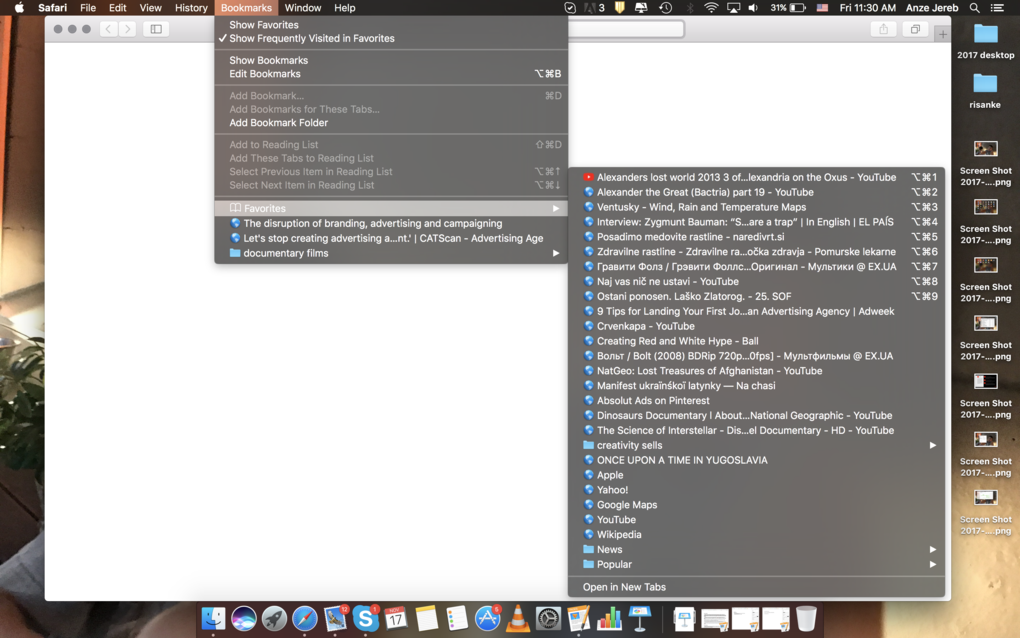
Task: Expand the News folder in Favorites
Action: click(756, 550)
